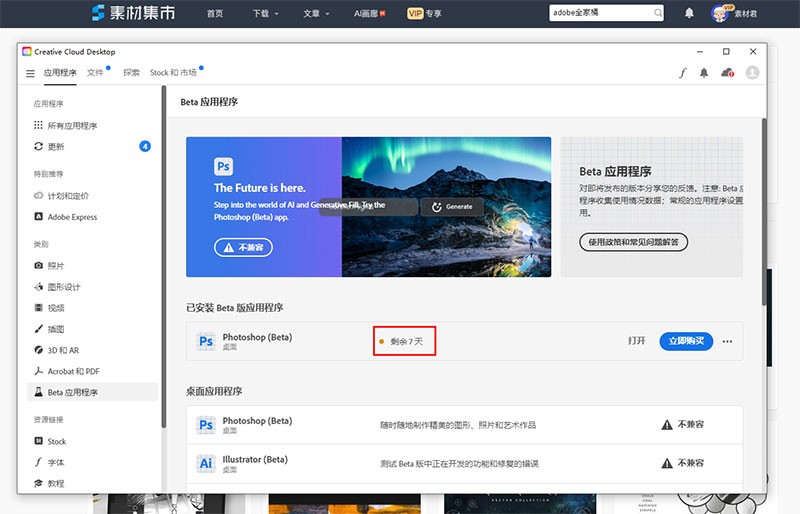Open the fonts icon in Creative Cloud header
The width and height of the screenshot is (800, 514).
pos(683,73)
